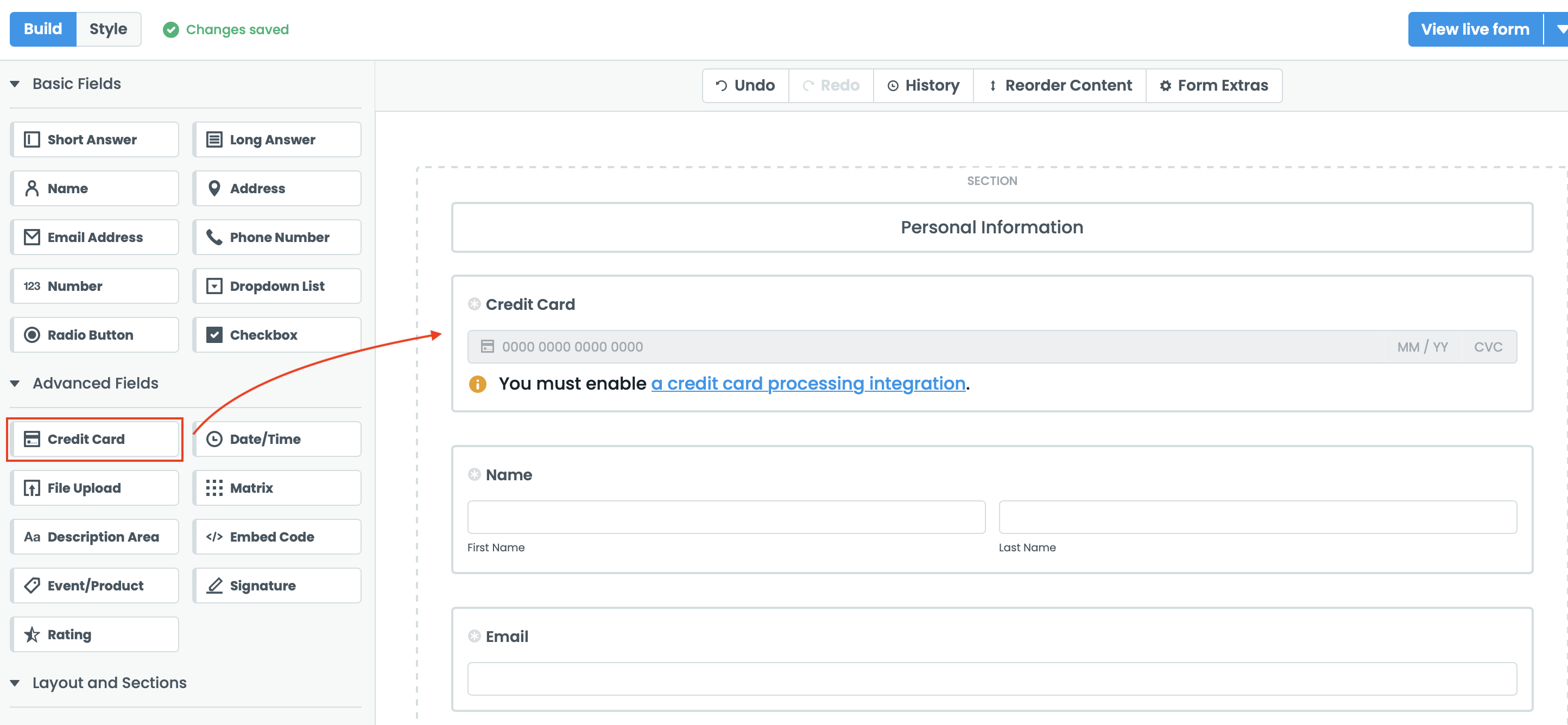The height and width of the screenshot is (725, 1568).
Task: Click the First Name input box
Action: 725,517
